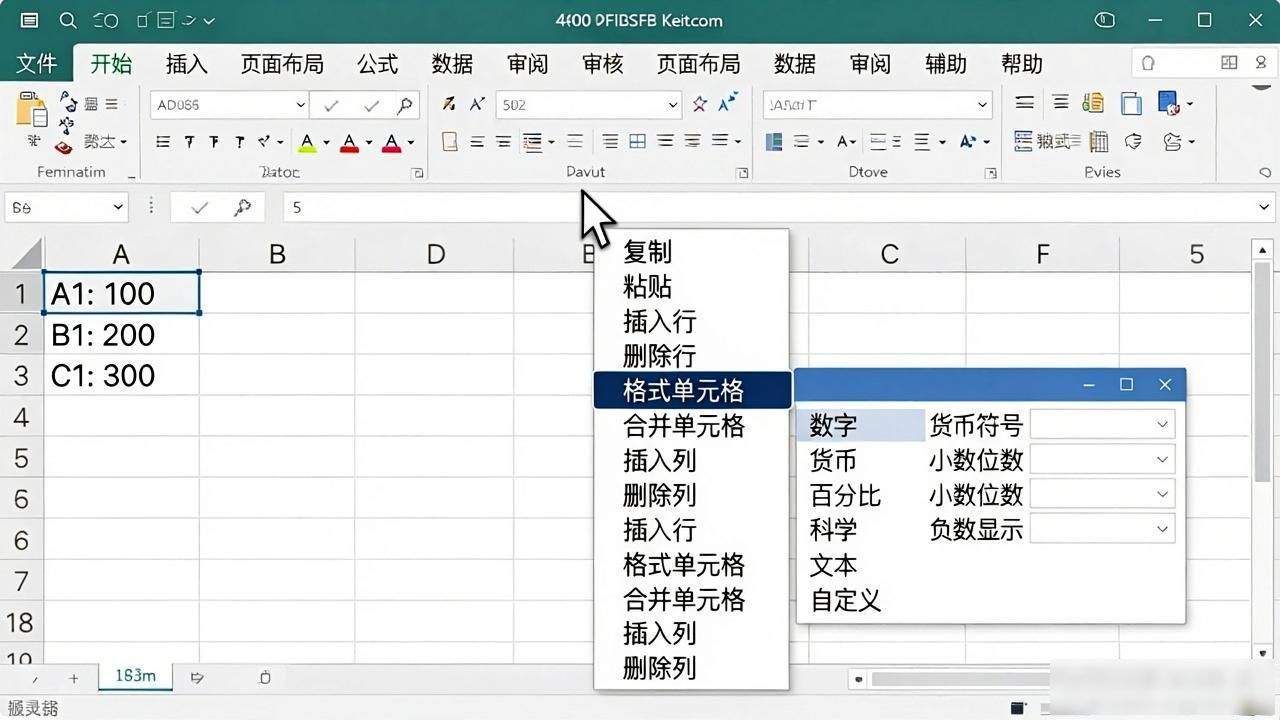
Task: Click the confirm checkmark in formula bar
Action: point(199,207)
